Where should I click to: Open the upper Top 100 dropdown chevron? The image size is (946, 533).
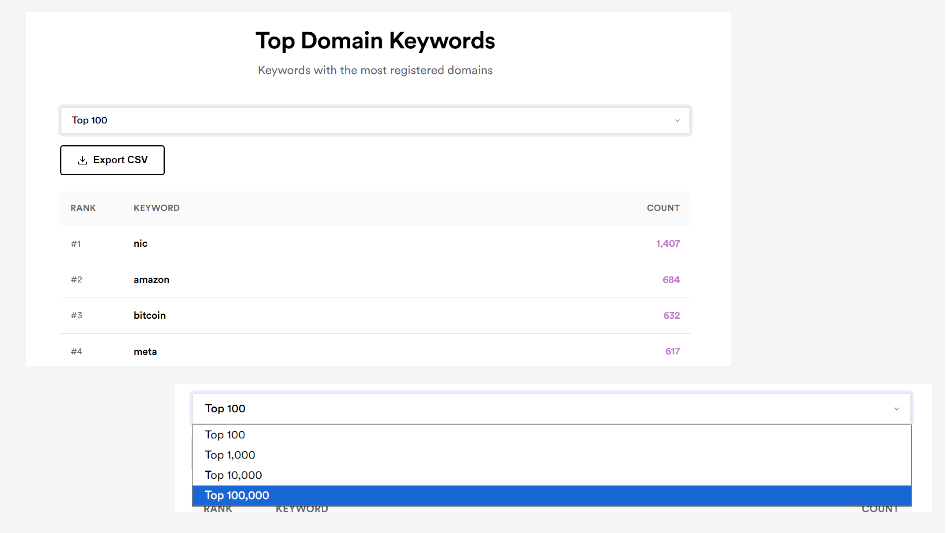(677, 121)
